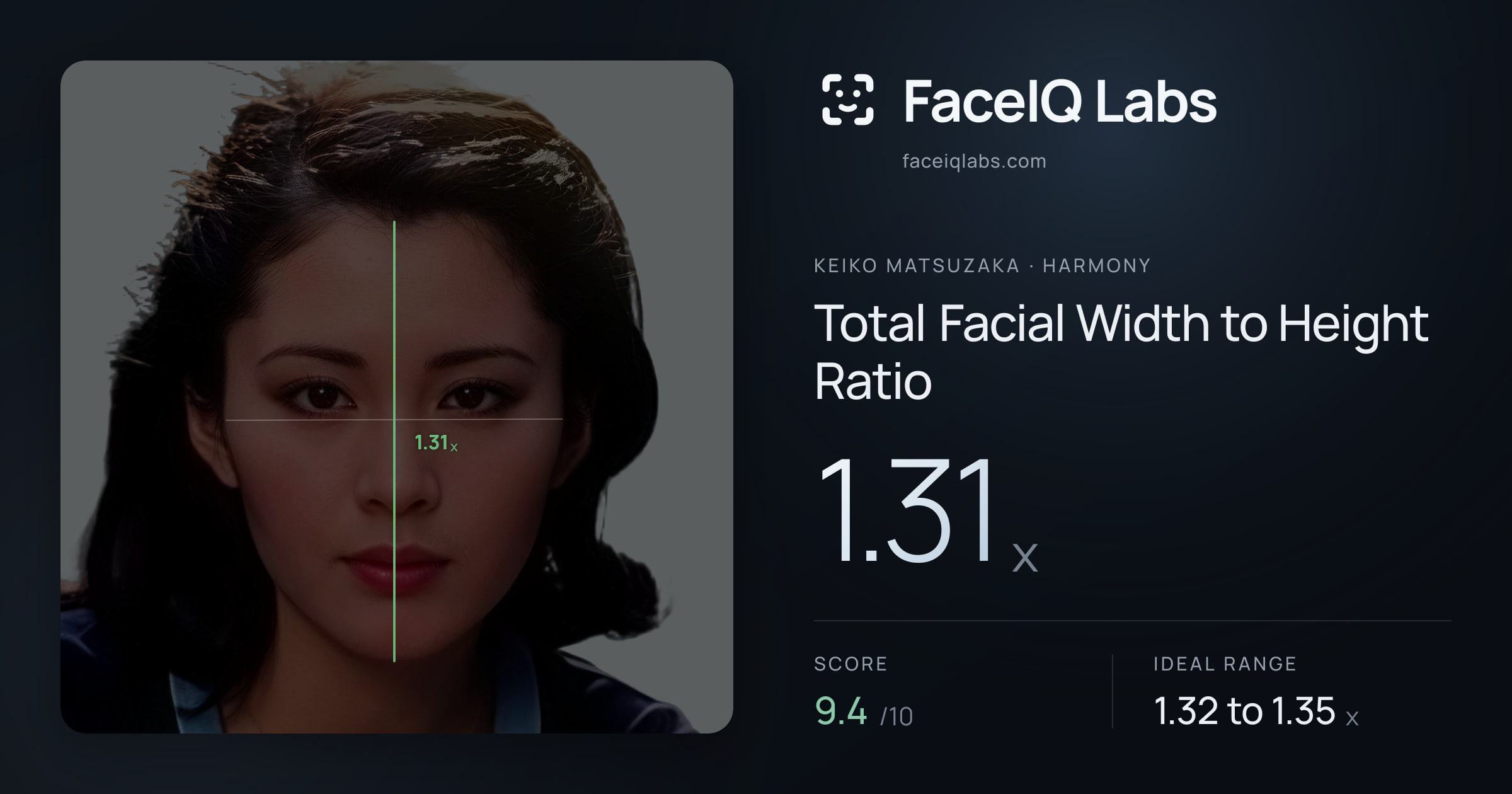Click the Total Facial Width to Height Ratio heading
The width and height of the screenshot is (1512, 794).
(1121, 352)
